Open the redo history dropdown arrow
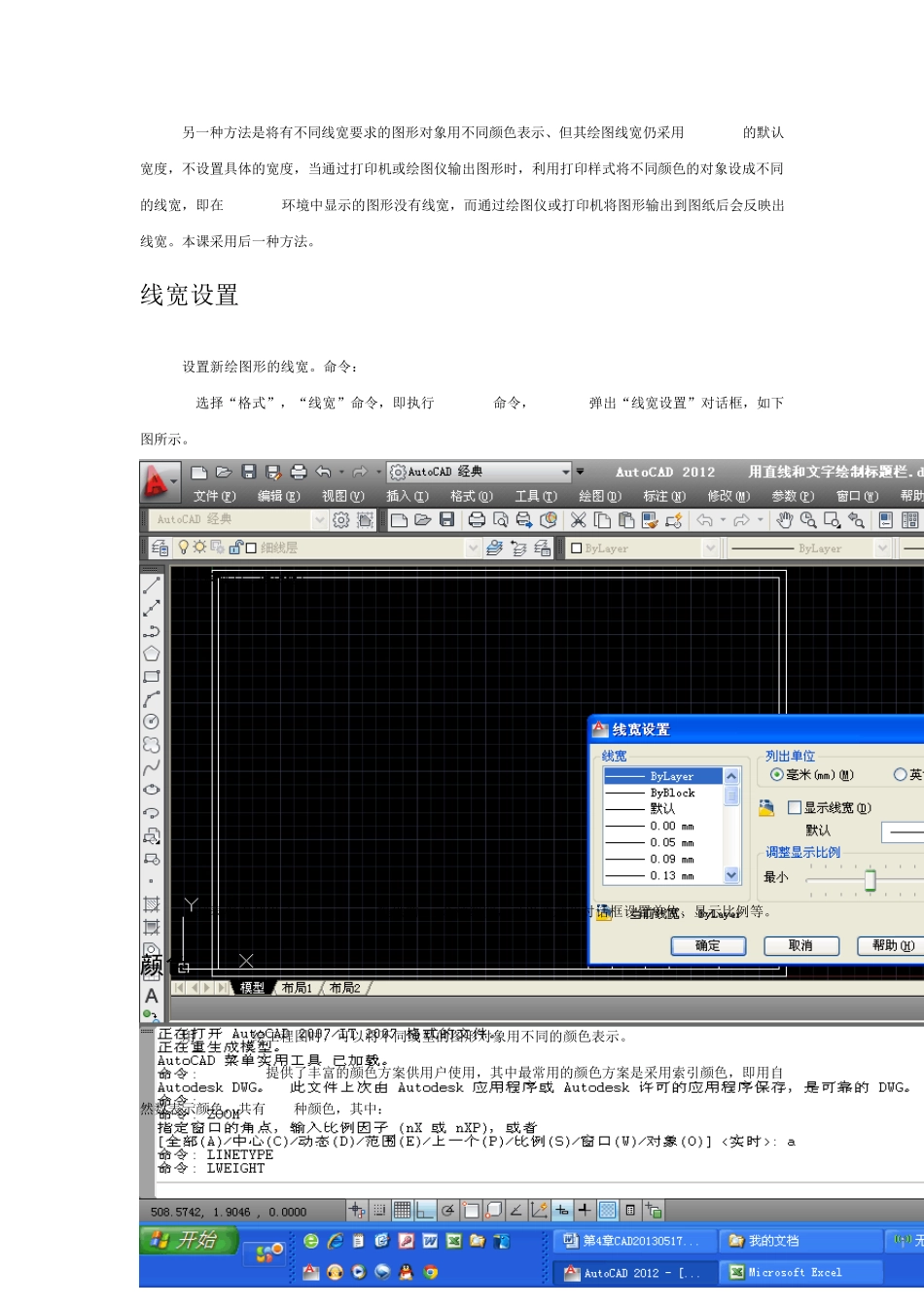Image resolution: width=924 pixels, height=1307 pixels. click(x=378, y=472)
